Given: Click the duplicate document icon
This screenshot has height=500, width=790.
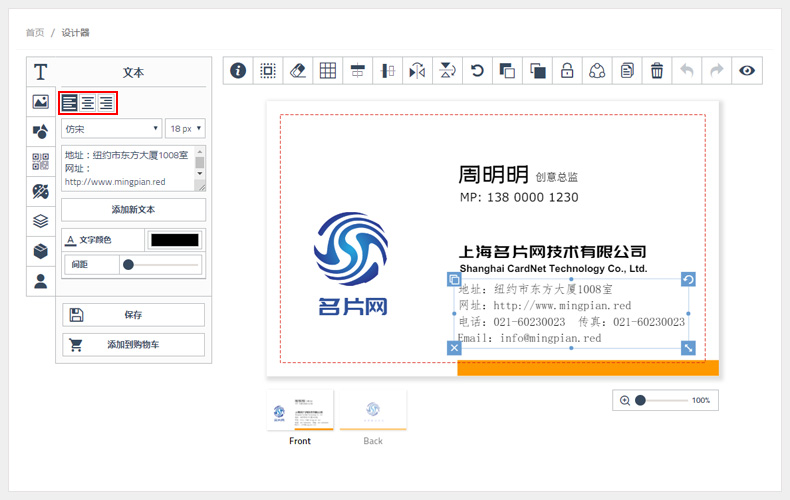Looking at the screenshot, I should 627,71.
